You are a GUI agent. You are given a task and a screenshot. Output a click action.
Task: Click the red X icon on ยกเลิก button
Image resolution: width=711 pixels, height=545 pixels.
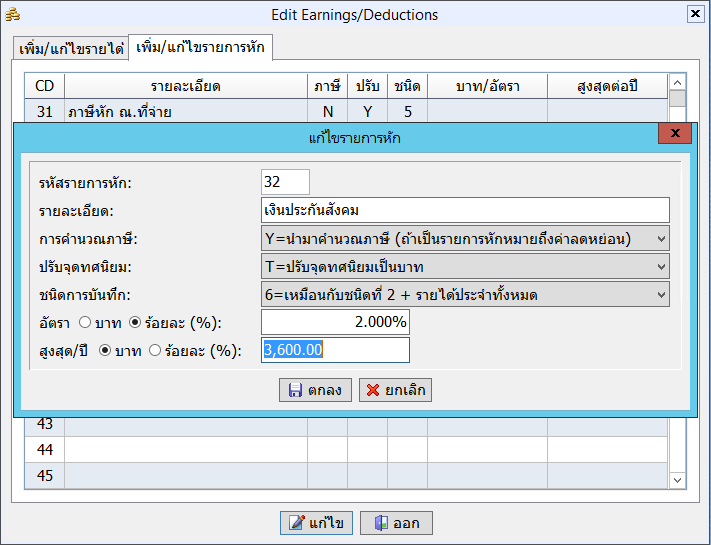372,390
